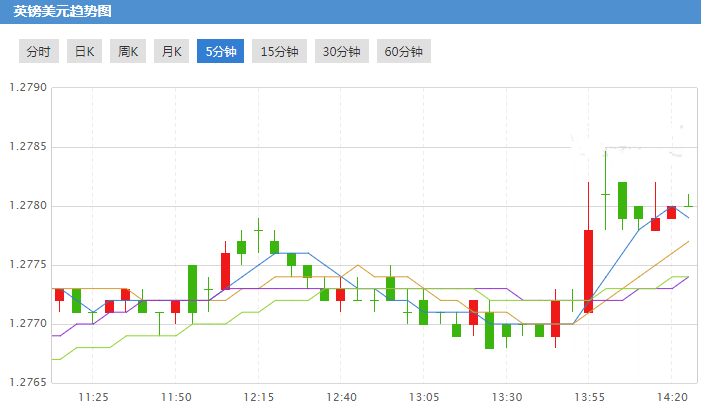Click the 1.2770 price axis label
This screenshot has width=701, height=410.
coord(28,324)
